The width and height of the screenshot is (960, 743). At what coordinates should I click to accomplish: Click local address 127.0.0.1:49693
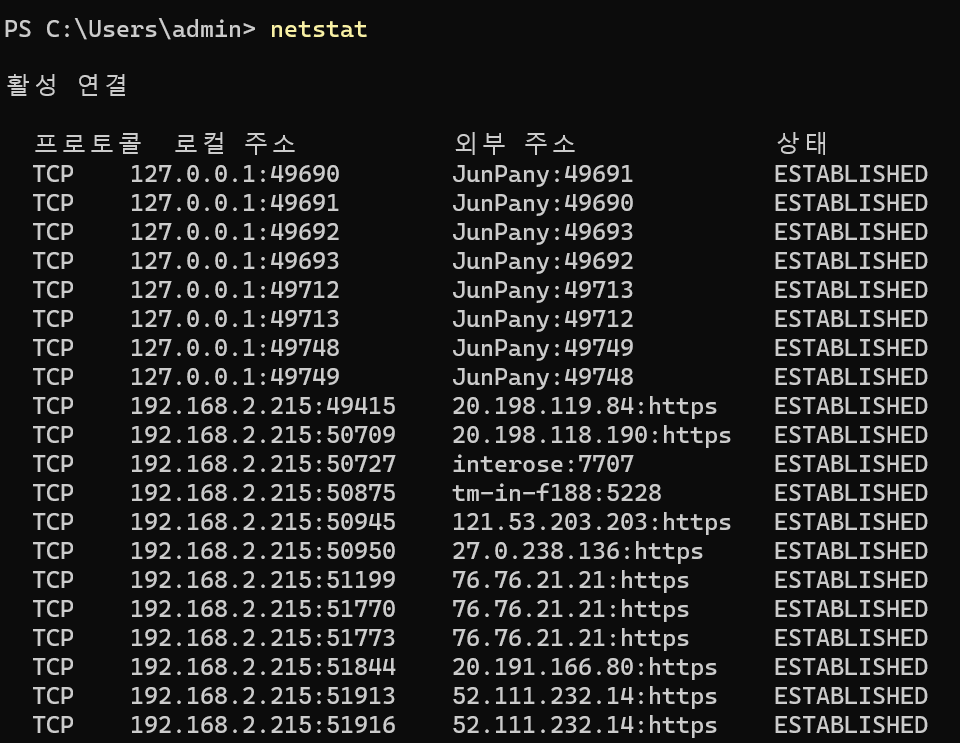[234, 261]
